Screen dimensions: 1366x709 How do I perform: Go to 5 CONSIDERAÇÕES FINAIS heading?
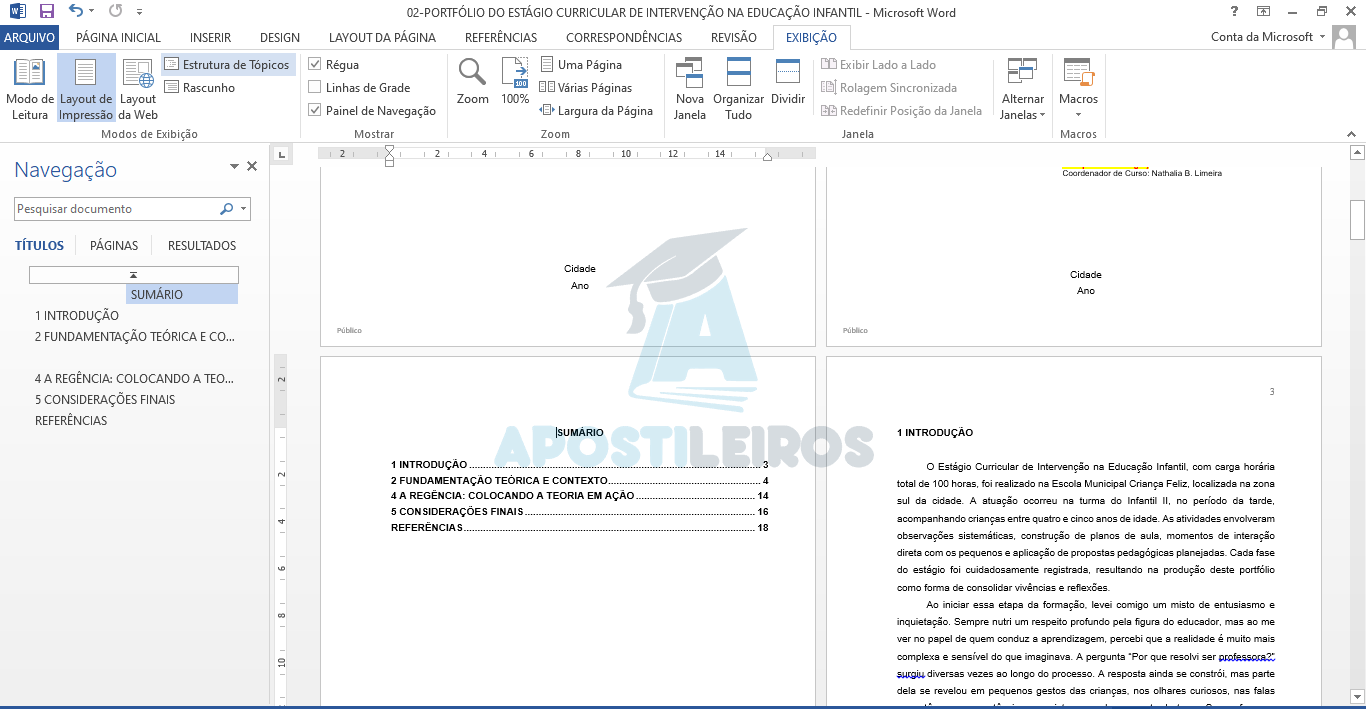tap(105, 400)
